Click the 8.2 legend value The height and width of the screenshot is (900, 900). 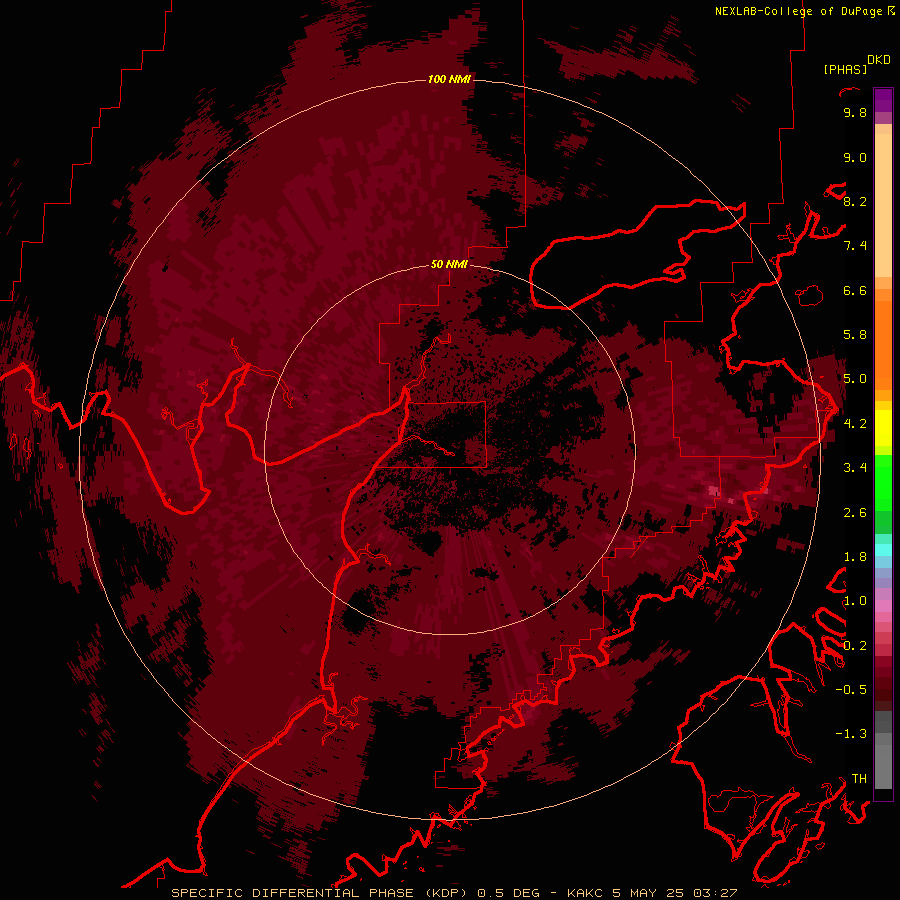(855, 201)
